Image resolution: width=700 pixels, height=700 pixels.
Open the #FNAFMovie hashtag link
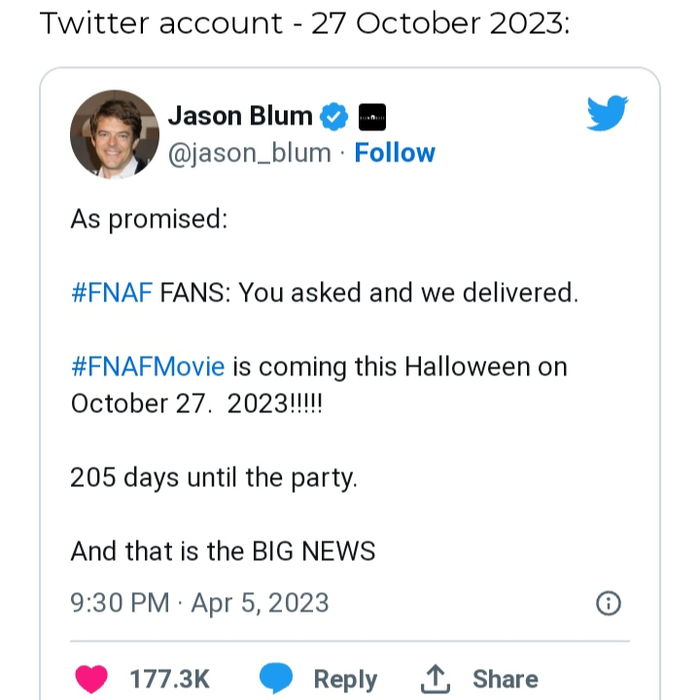[148, 367]
